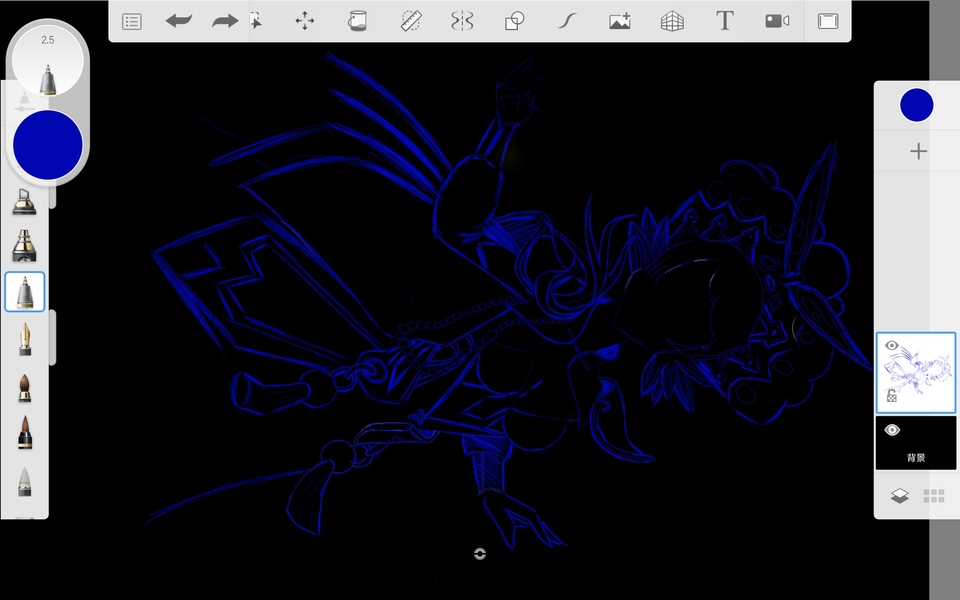Choose the dark-brown paintbrush with black ferrule
The image size is (960, 600).
(24, 432)
